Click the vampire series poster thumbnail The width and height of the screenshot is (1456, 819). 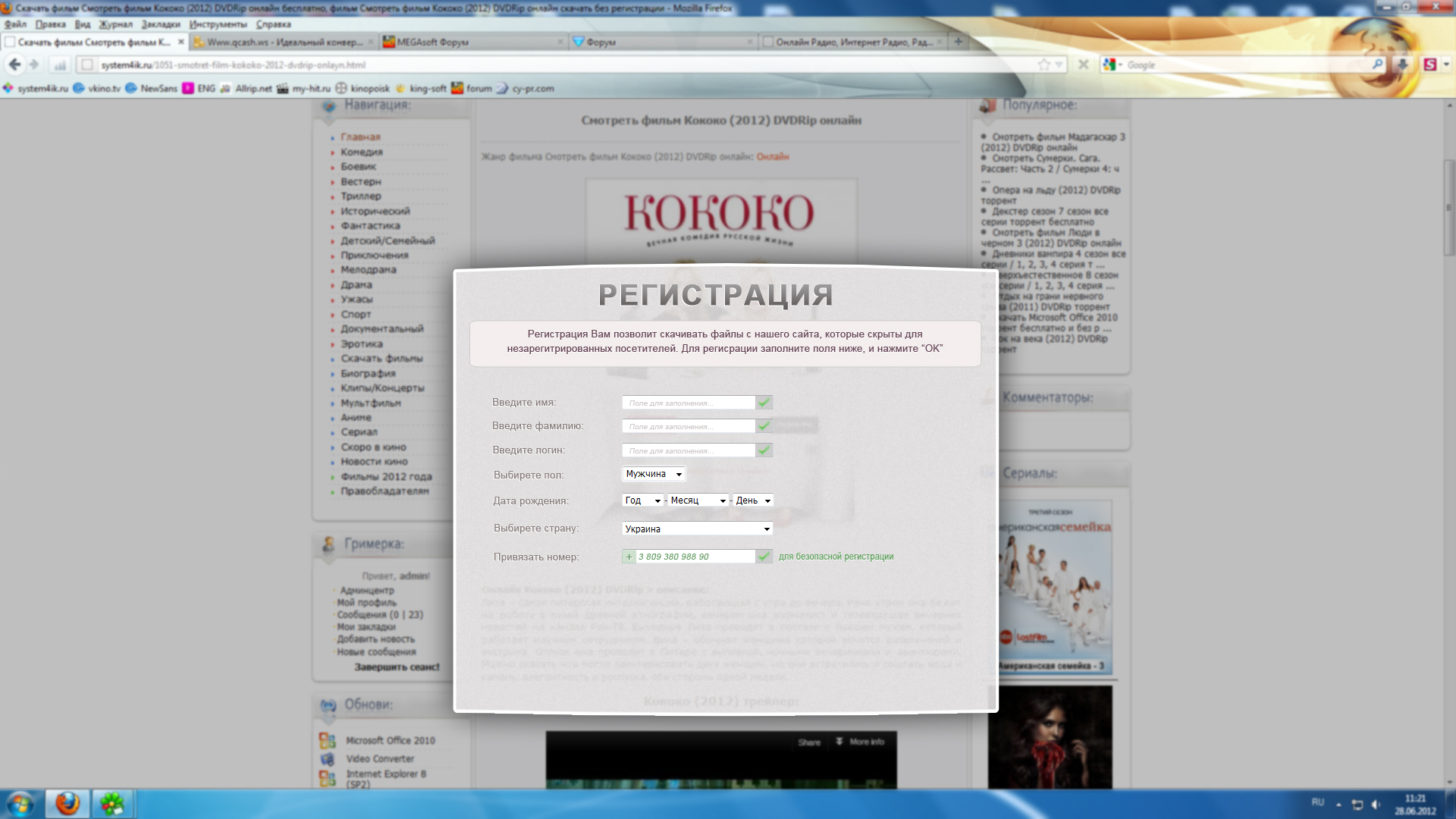click(x=1050, y=737)
